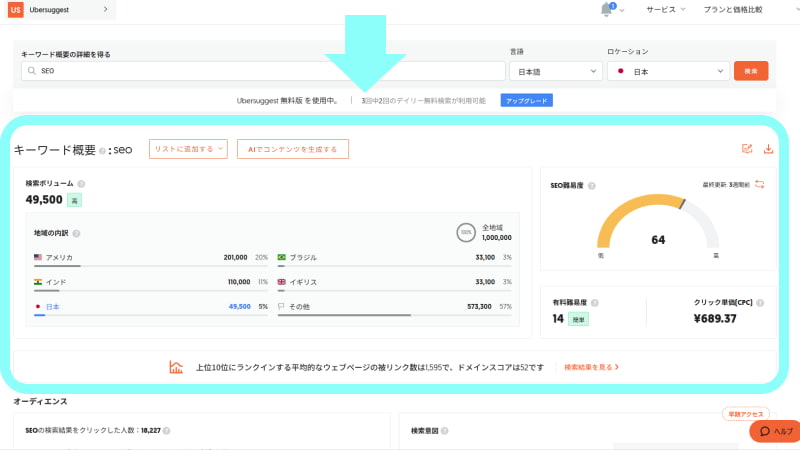Click the 573,300 その他 volume value
Image resolution: width=800 pixels, height=450 pixels.
(479, 306)
